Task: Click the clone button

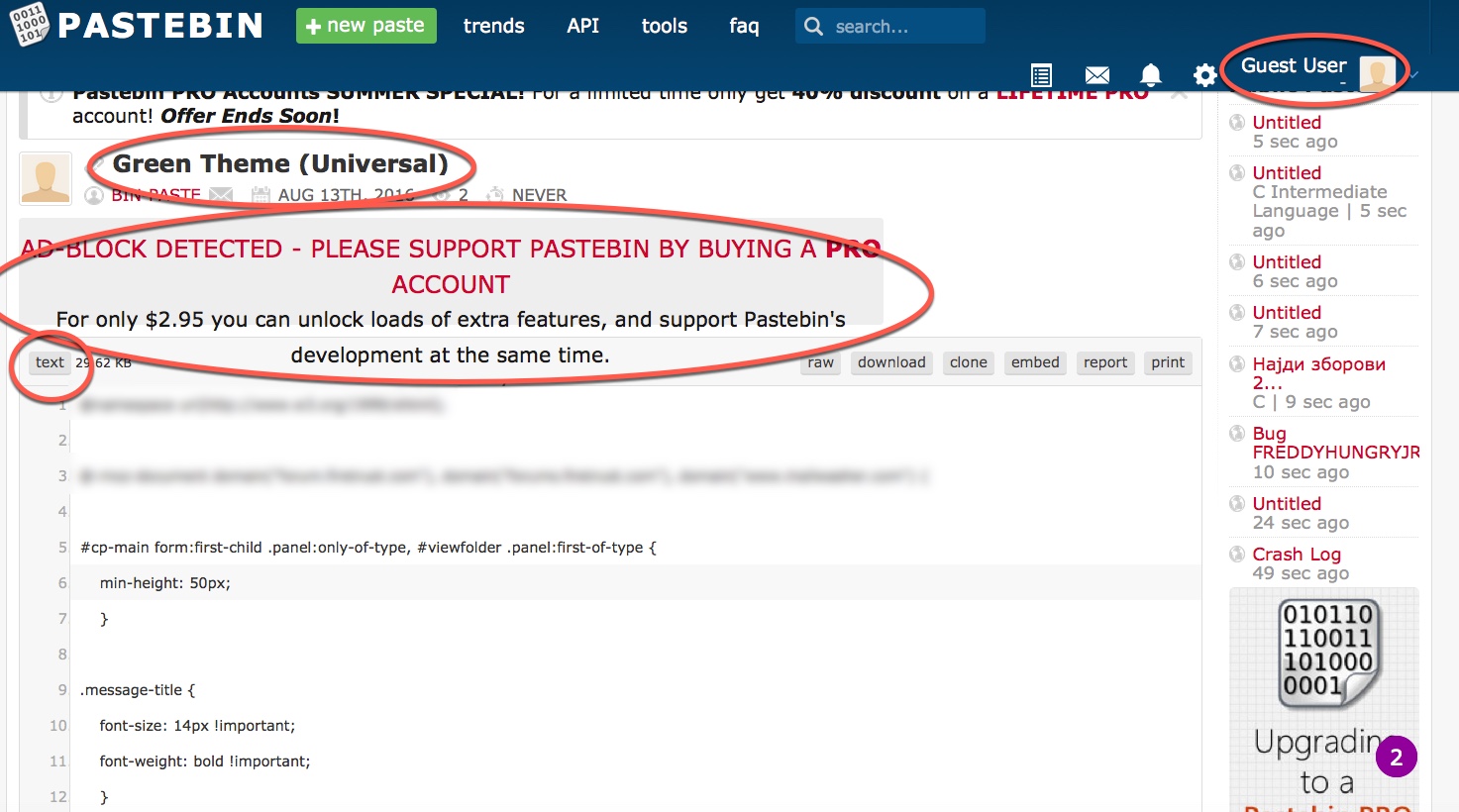Action: 969,362
